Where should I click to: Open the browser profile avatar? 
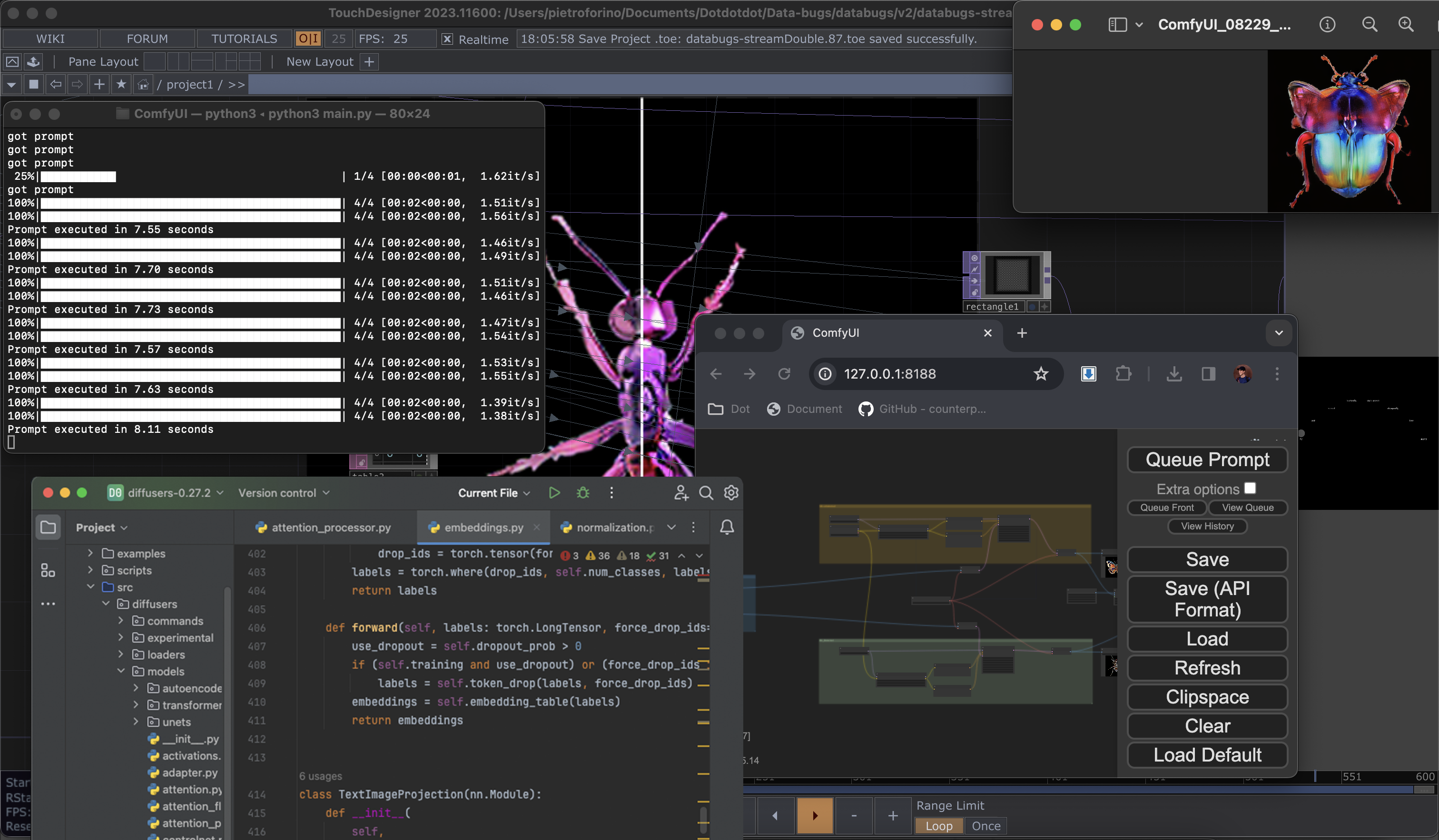1242,374
